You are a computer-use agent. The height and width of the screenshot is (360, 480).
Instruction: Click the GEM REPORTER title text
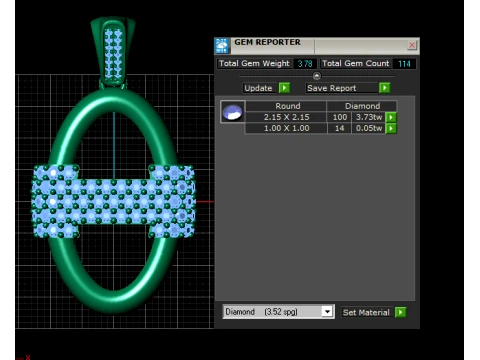(x=267, y=42)
